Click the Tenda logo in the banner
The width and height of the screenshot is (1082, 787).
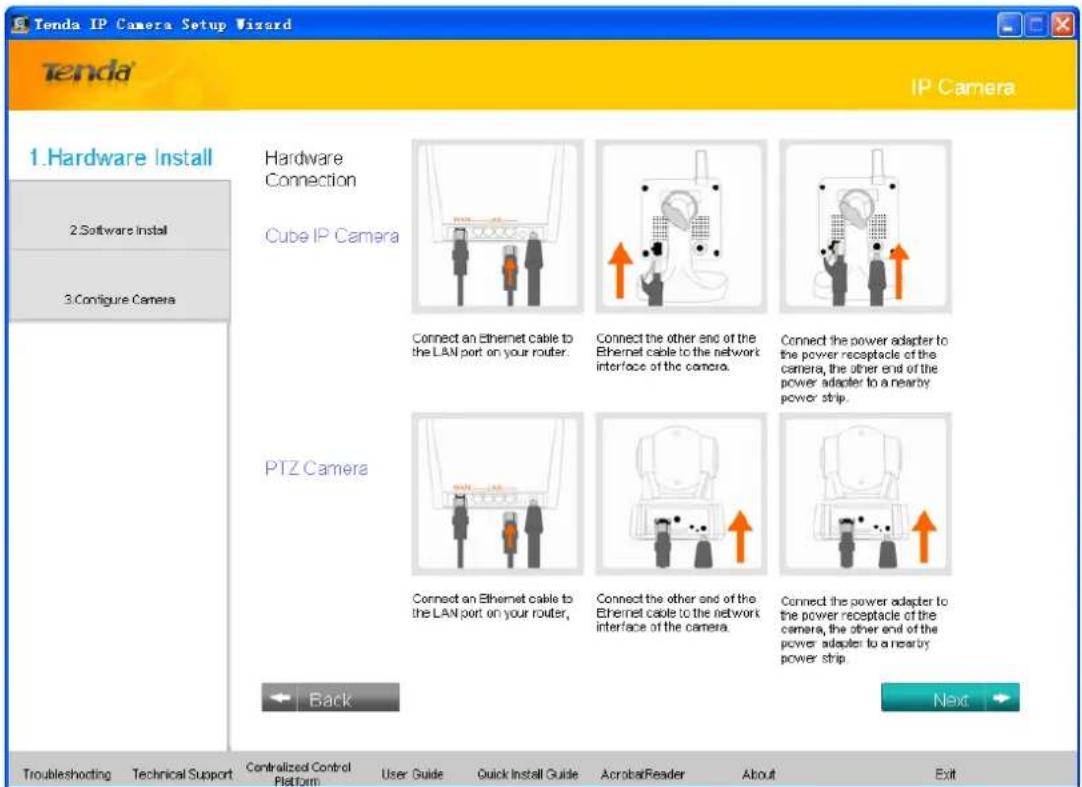click(88, 71)
